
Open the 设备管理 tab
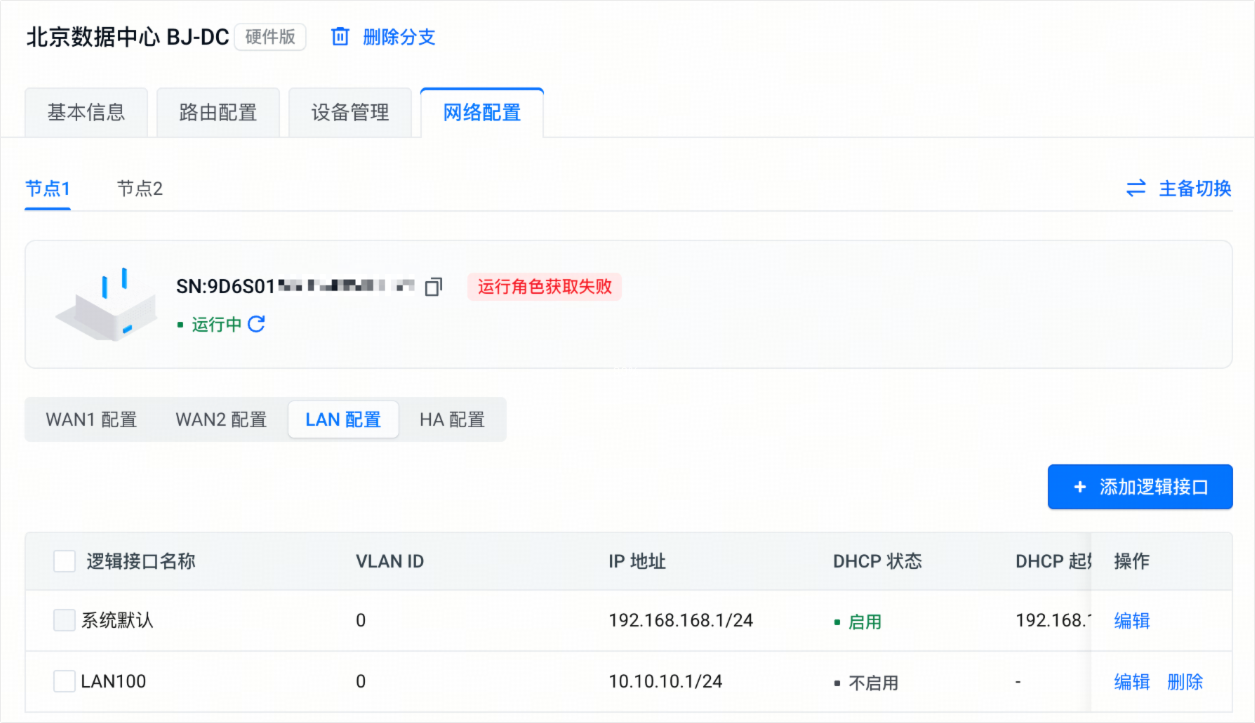350,113
